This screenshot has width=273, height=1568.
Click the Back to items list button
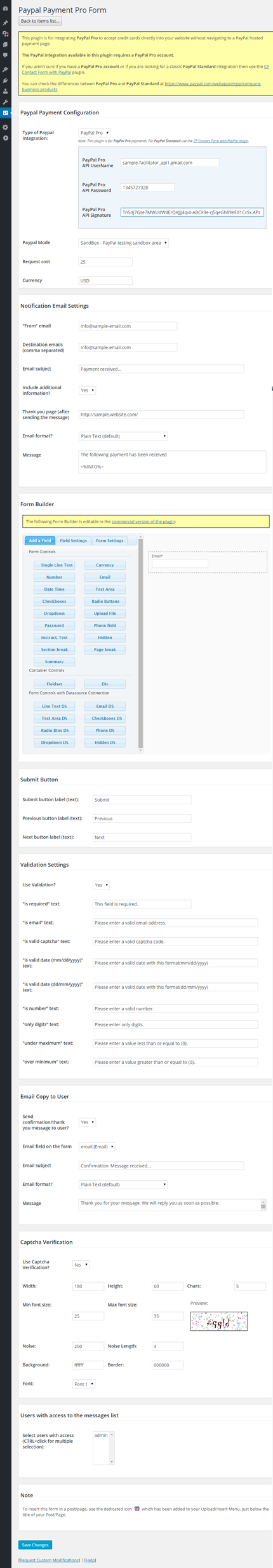(x=40, y=21)
